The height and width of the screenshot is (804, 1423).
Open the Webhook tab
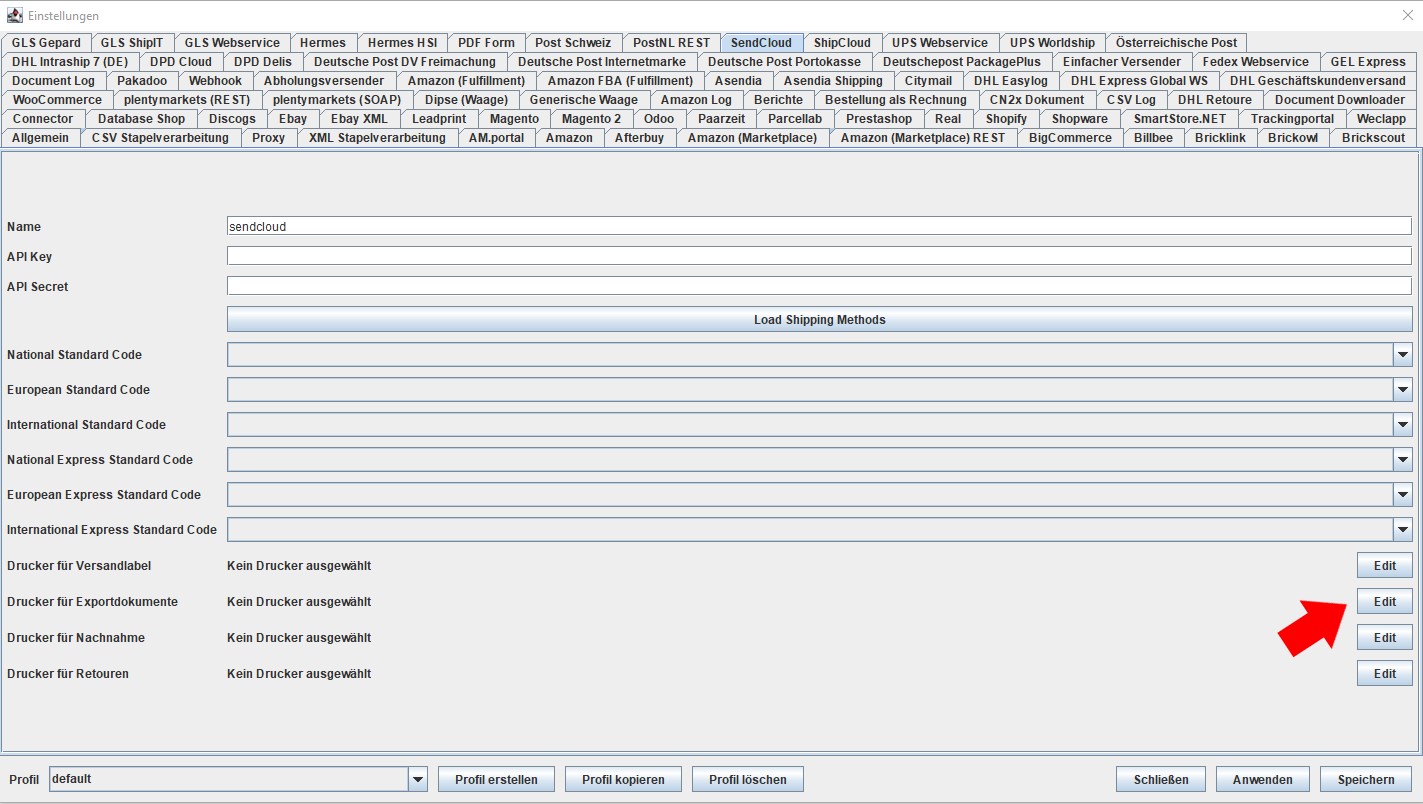click(x=216, y=81)
